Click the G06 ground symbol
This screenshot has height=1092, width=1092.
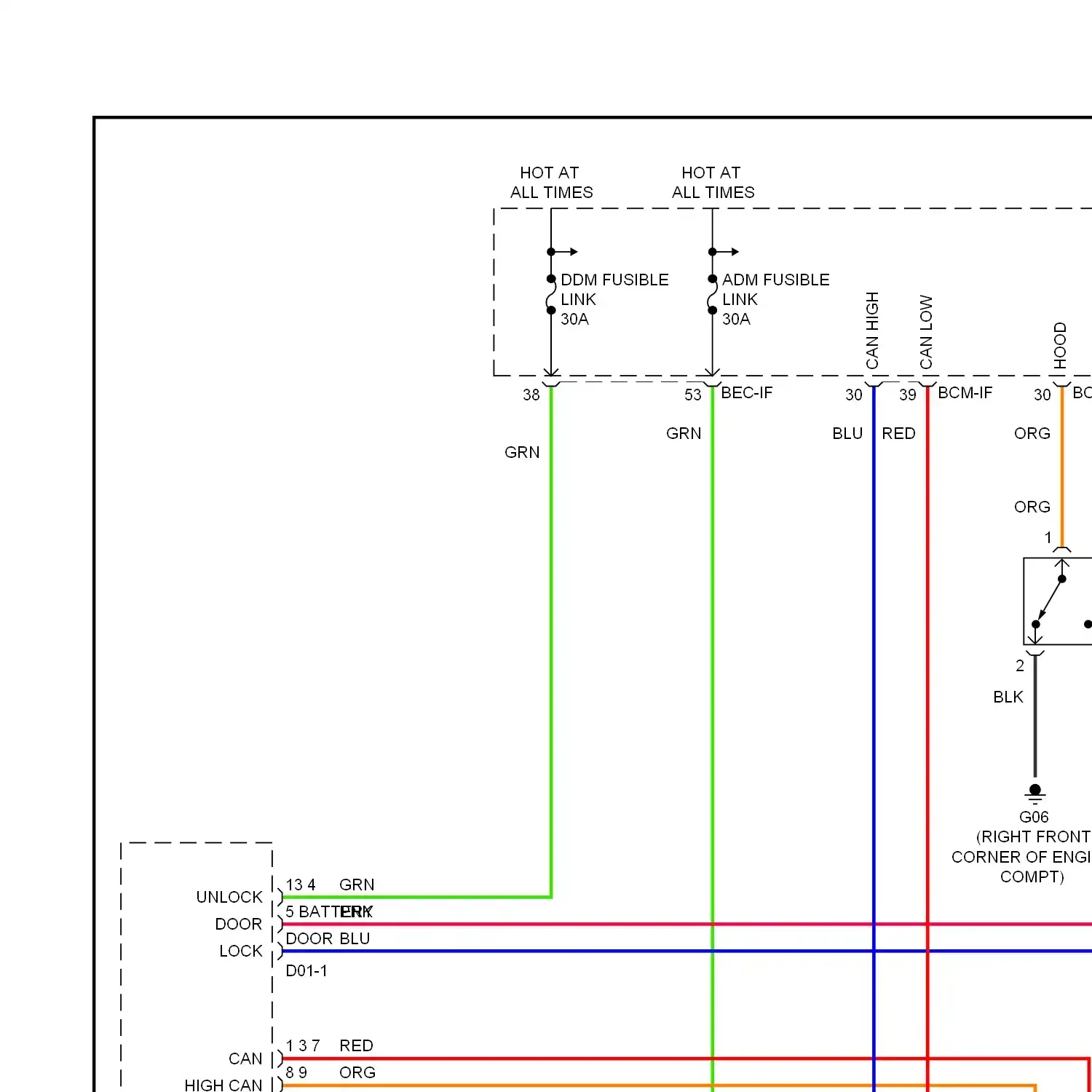coord(1035,794)
